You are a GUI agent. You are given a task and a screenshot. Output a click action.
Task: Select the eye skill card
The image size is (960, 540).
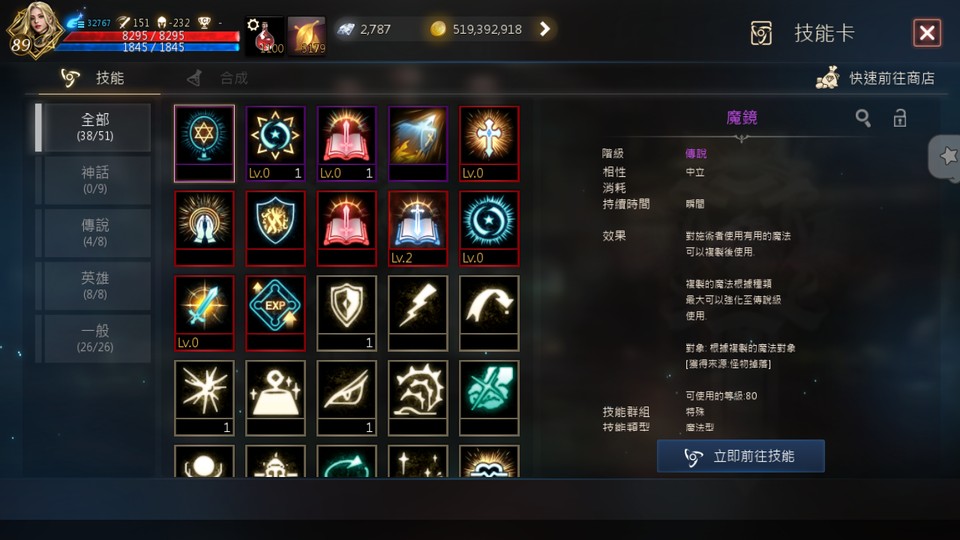coord(347,398)
